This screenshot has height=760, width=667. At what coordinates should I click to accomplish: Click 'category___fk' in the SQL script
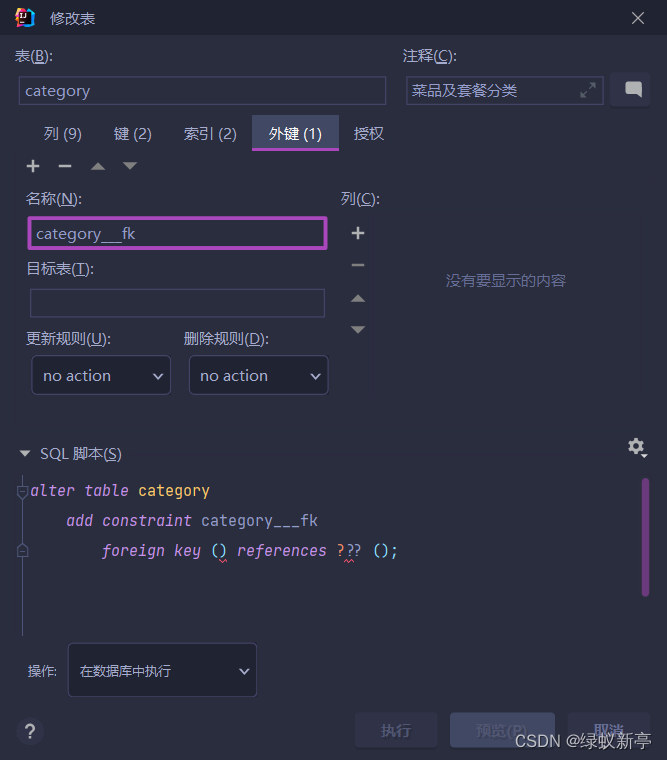tap(259, 521)
